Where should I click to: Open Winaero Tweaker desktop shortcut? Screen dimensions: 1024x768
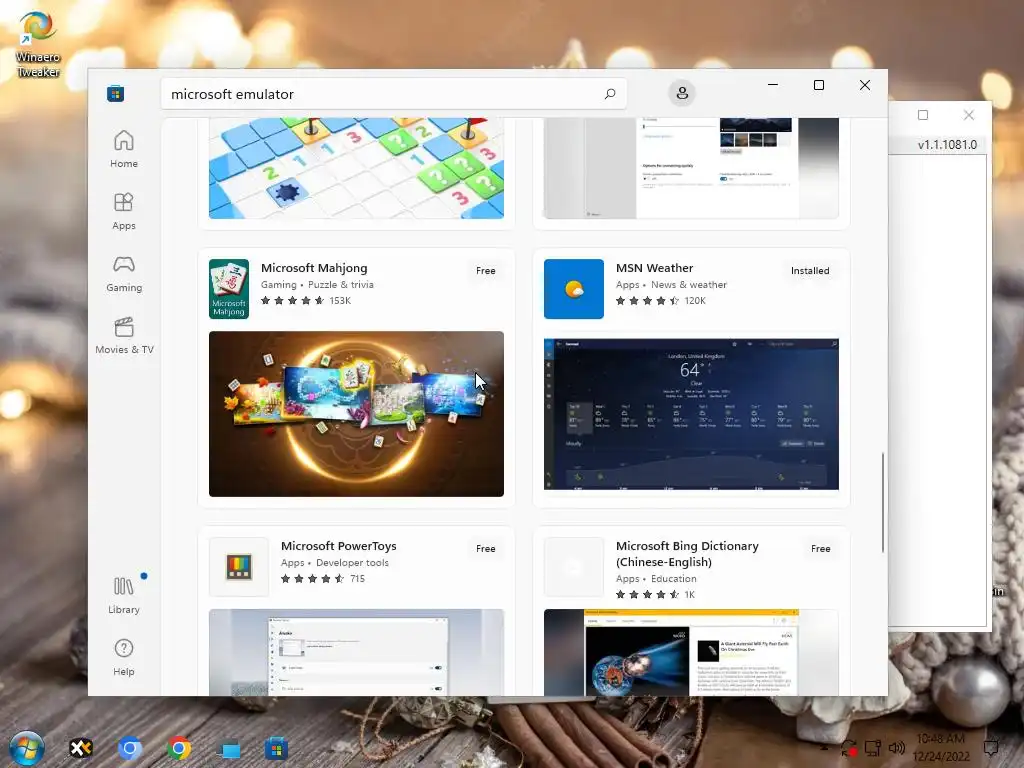pyautogui.click(x=37, y=44)
